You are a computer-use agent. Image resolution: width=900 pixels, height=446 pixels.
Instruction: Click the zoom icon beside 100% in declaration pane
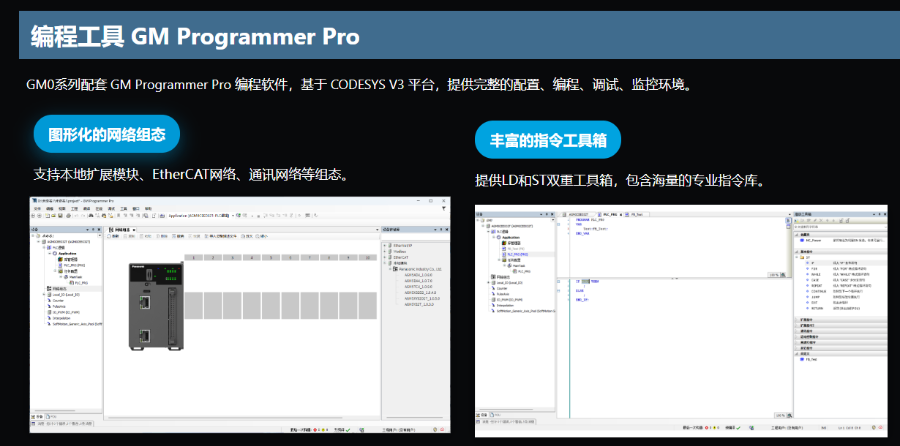(783, 272)
